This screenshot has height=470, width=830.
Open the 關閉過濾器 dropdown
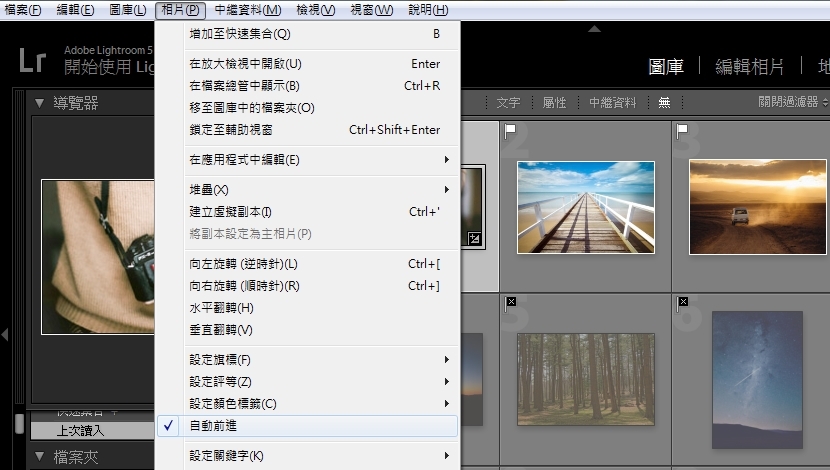(792, 102)
